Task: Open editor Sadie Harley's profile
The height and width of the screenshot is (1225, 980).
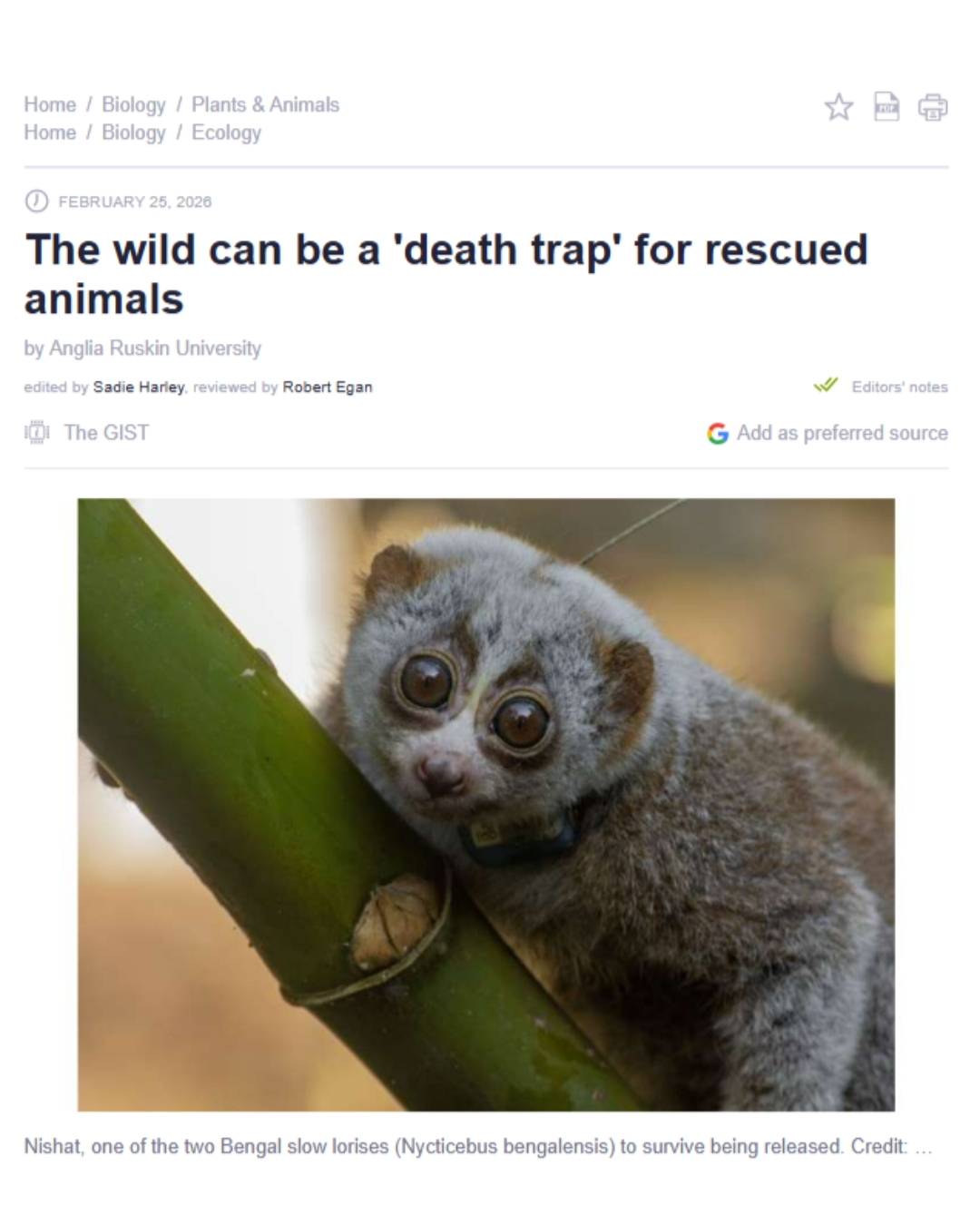Action: pos(139,387)
